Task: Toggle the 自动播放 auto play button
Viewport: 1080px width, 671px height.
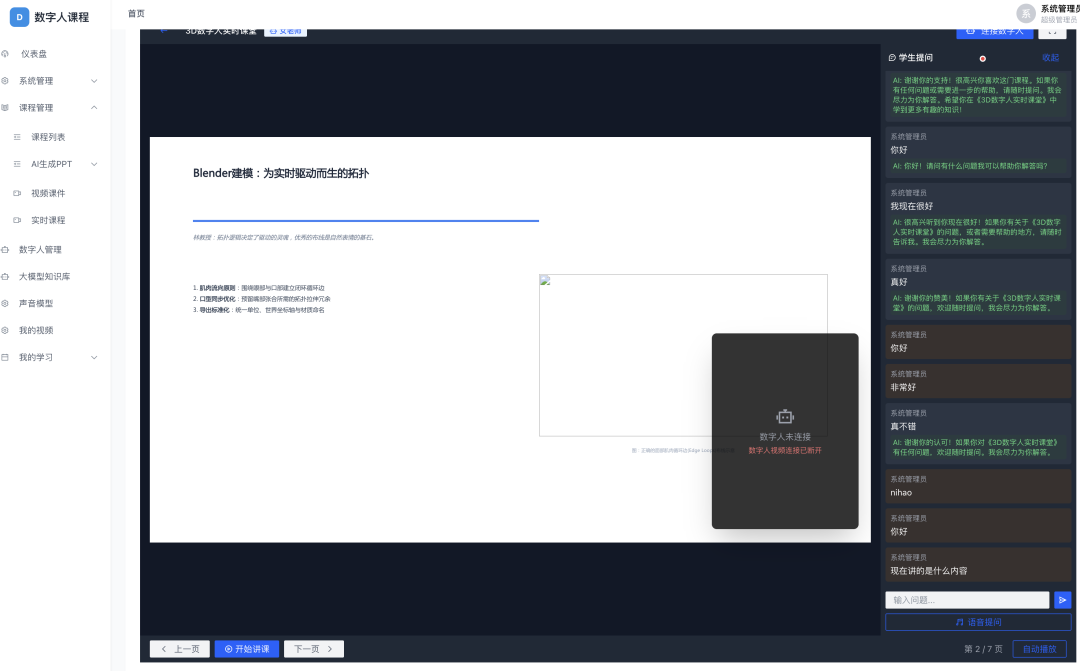Action: [x=1039, y=649]
